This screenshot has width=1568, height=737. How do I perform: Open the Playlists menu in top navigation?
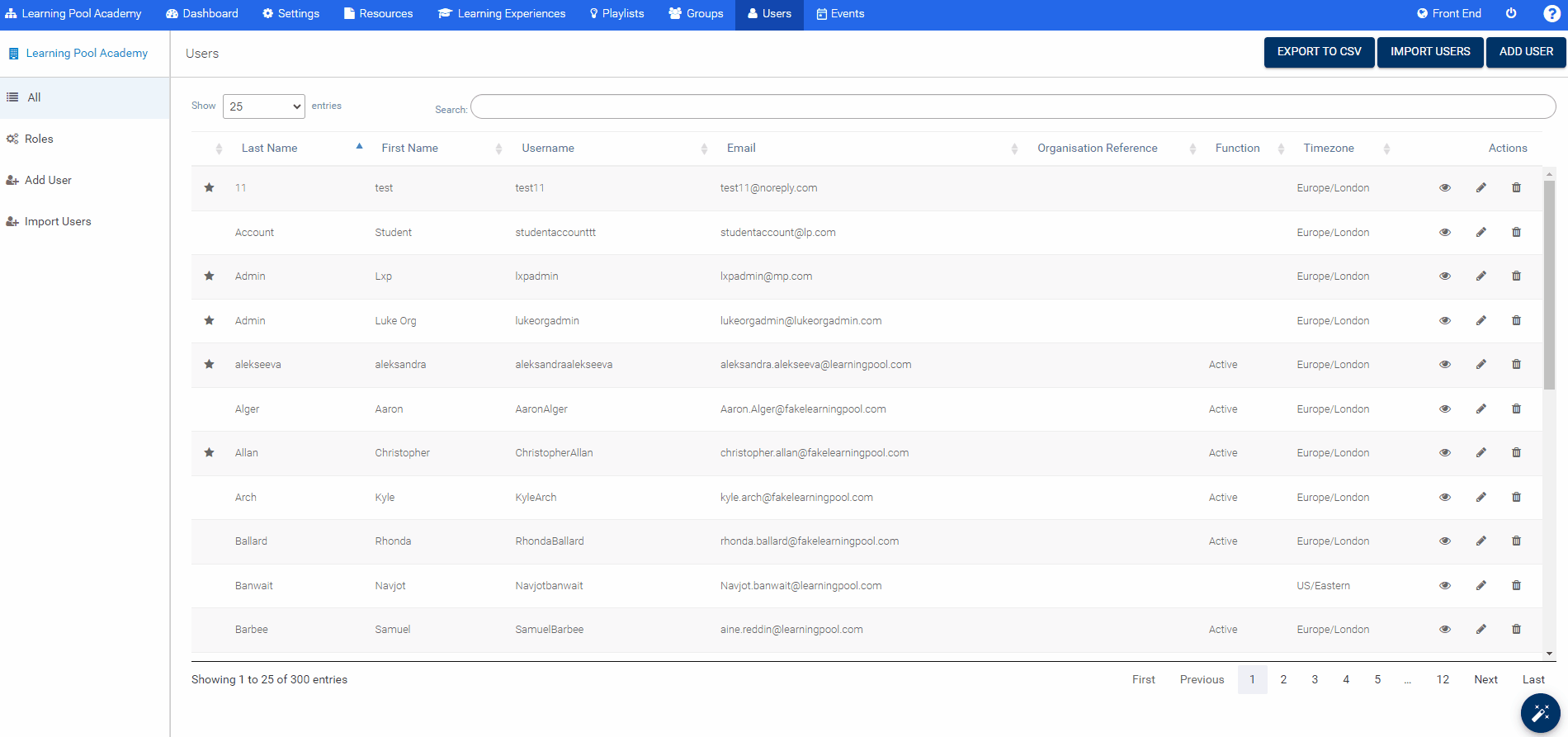(x=616, y=14)
